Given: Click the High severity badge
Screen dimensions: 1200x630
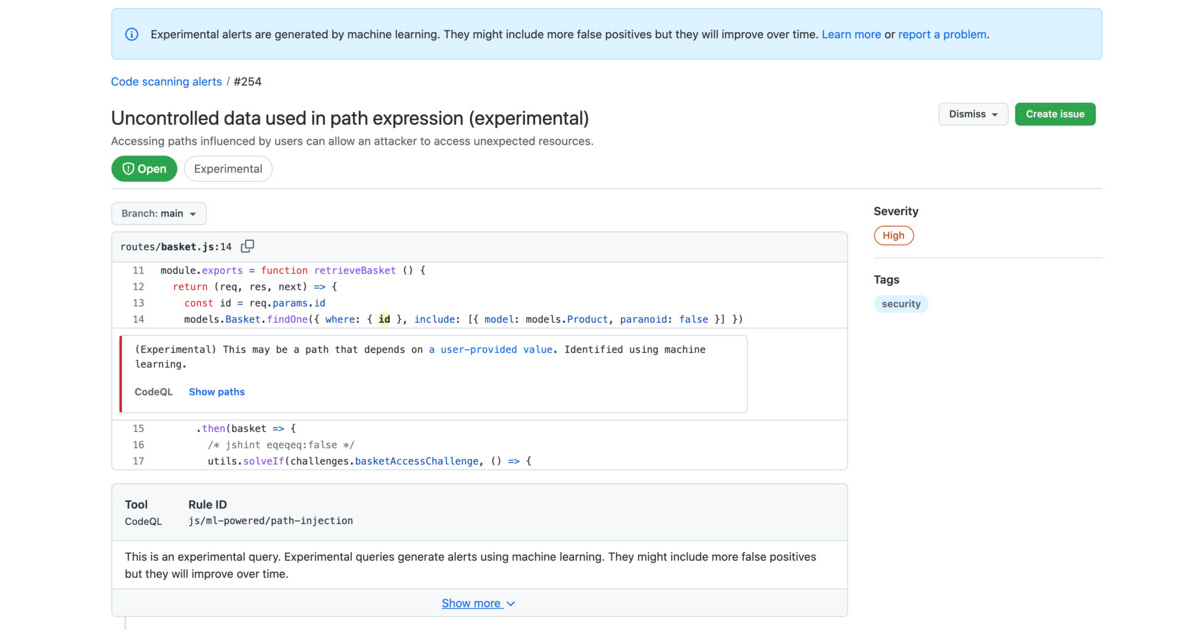Looking at the screenshot, I should 893,235.
